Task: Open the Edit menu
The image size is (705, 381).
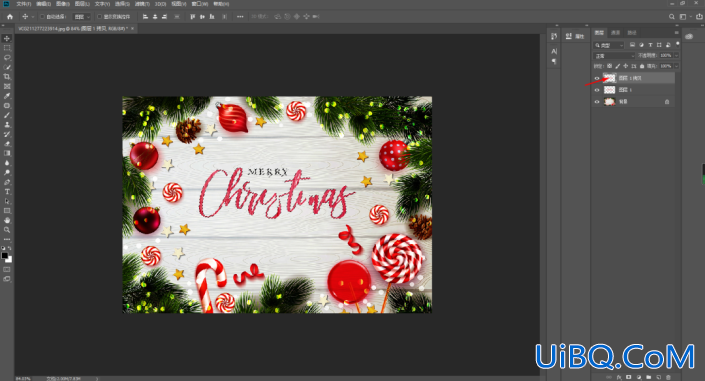Action: click(x=43, y=4)
